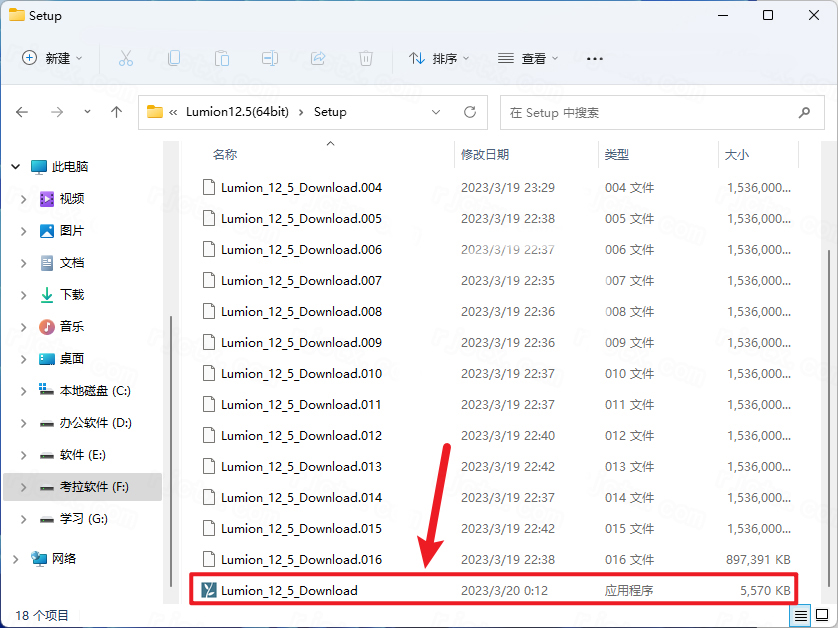
Task: Click the Delete trash can icon
Action: (x=366, y=58)
